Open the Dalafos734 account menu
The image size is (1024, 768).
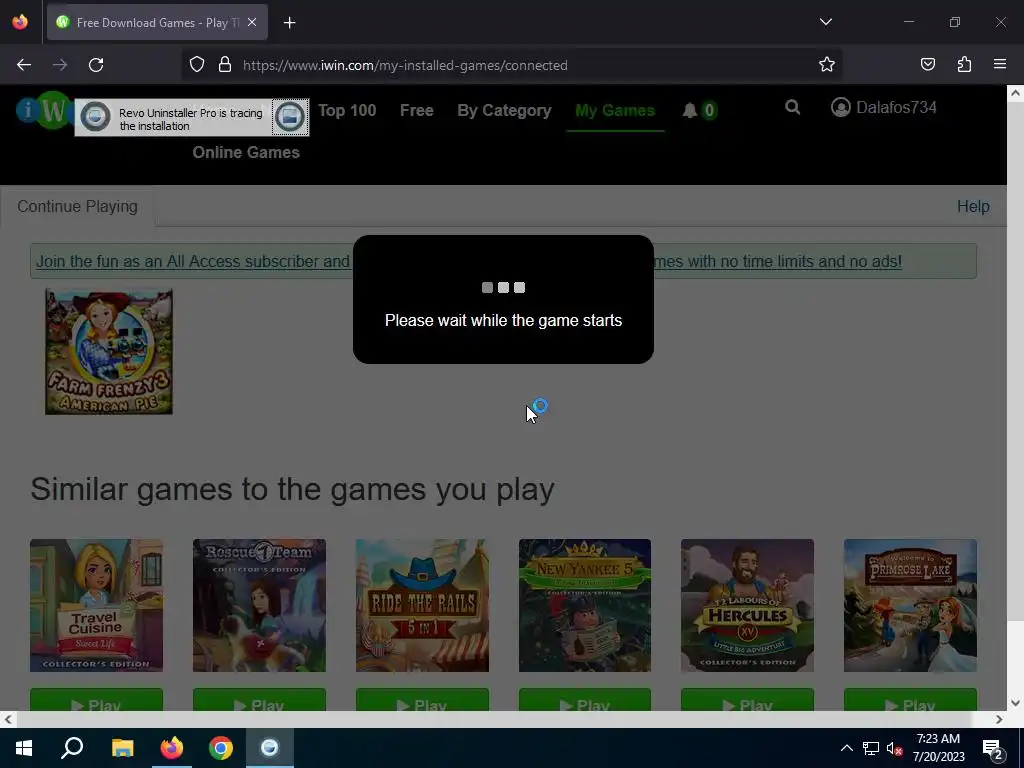point(884,107)
